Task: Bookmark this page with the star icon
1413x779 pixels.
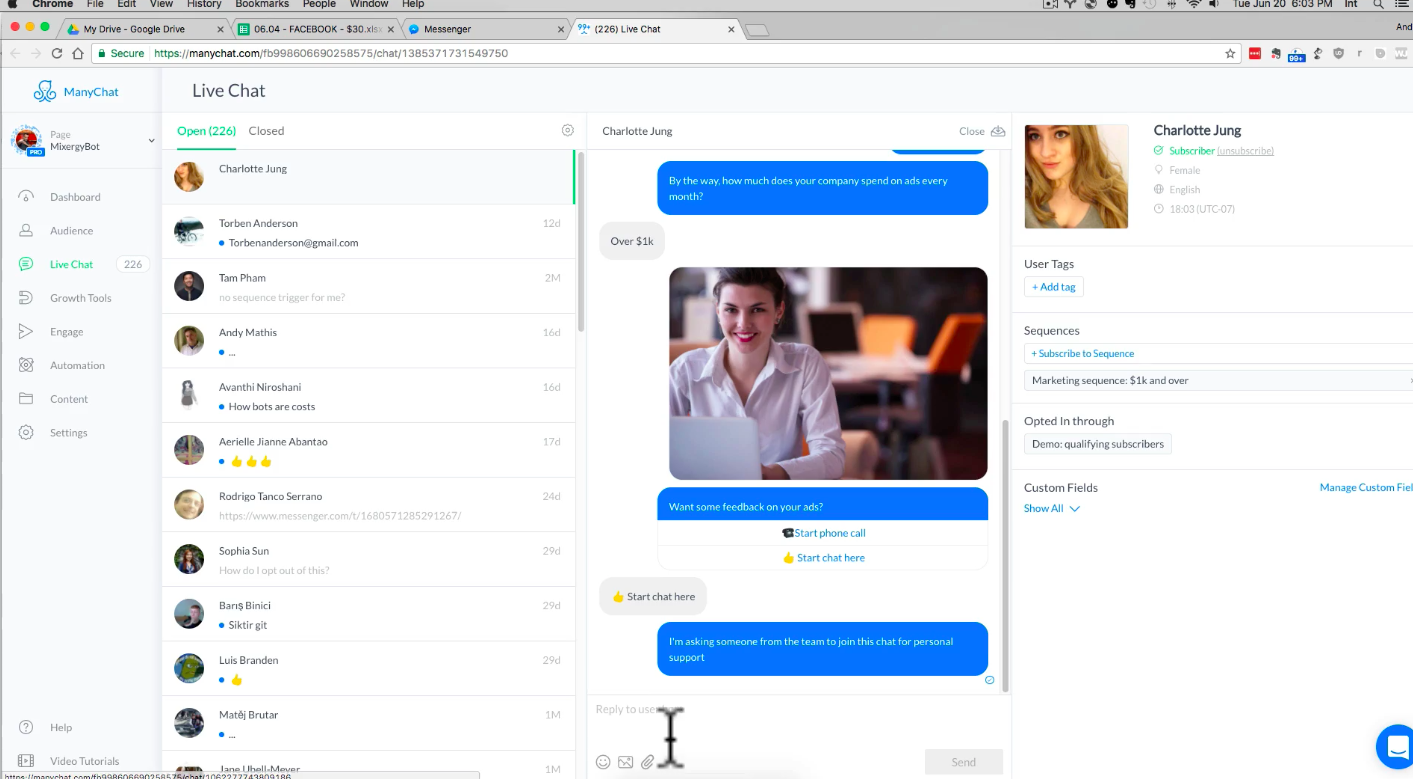Action: 1230,53
